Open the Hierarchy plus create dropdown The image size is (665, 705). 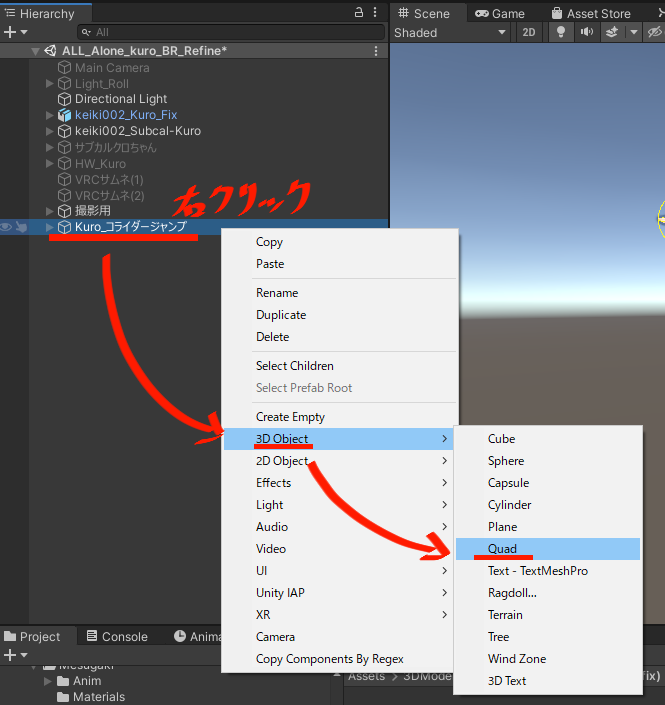coord(15,32)
